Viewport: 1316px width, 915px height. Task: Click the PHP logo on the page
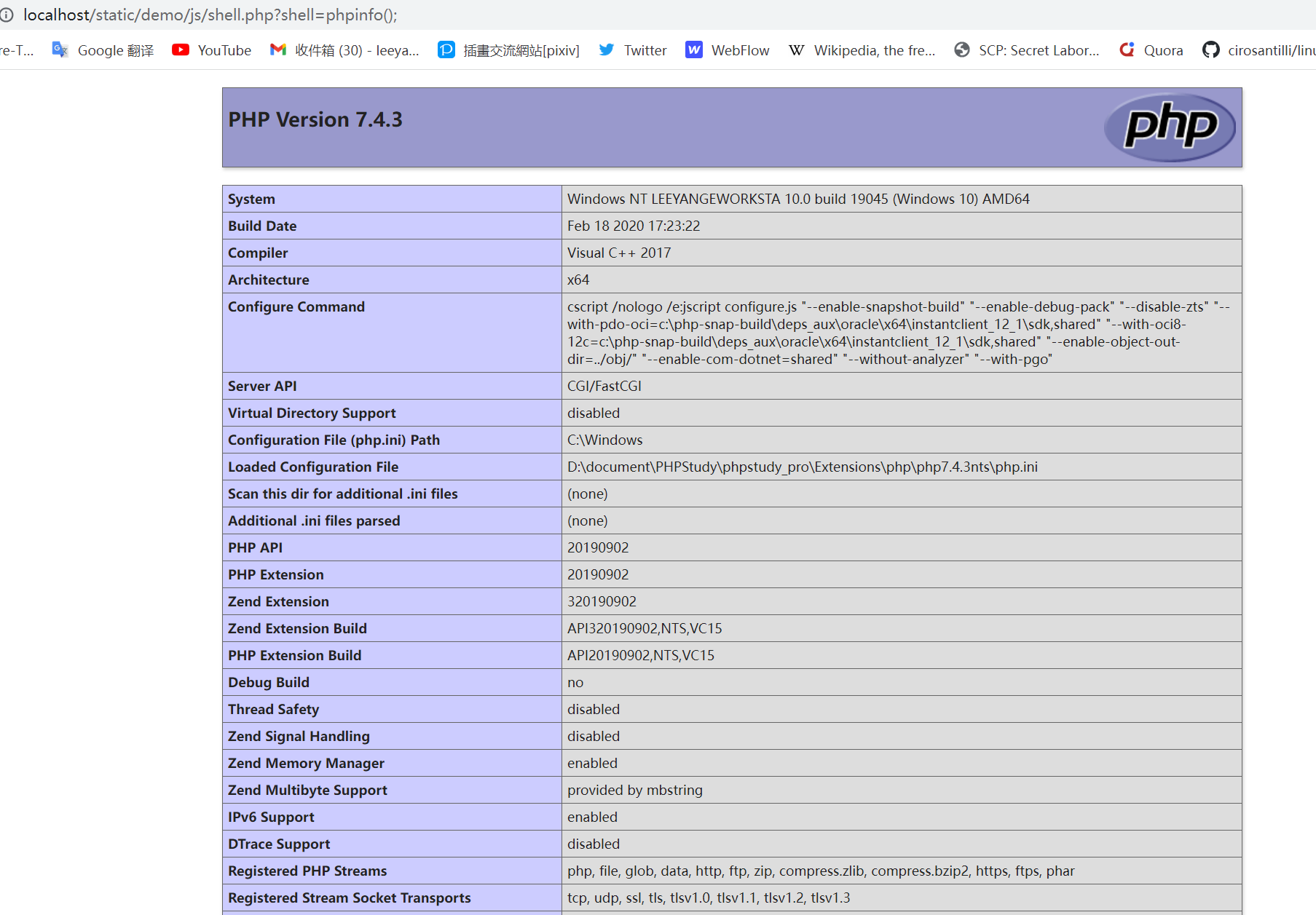[x=1169, y=127]
